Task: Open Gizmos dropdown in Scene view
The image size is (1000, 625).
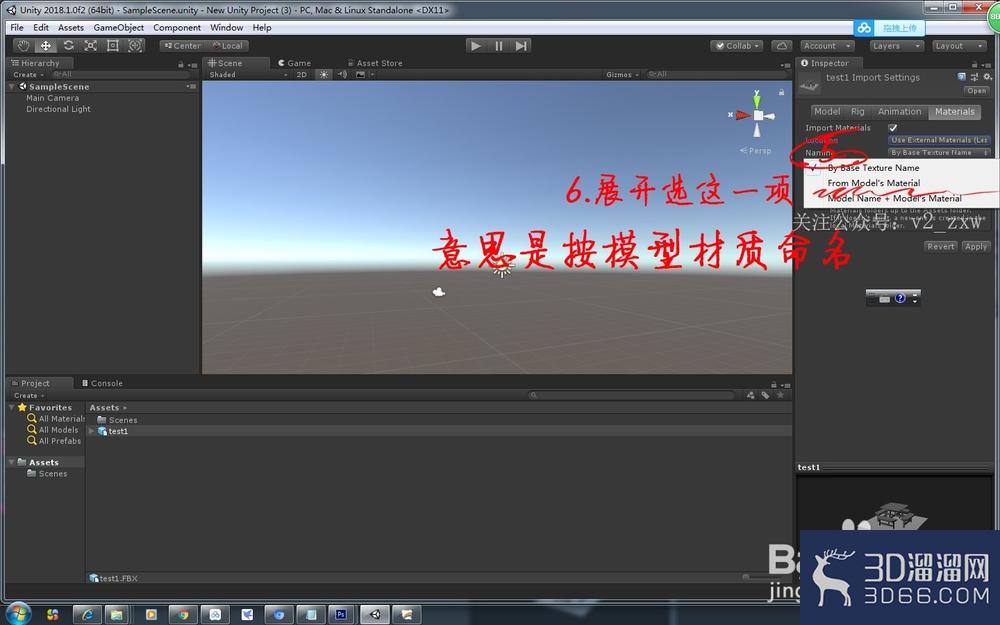Action: point(622,75)
